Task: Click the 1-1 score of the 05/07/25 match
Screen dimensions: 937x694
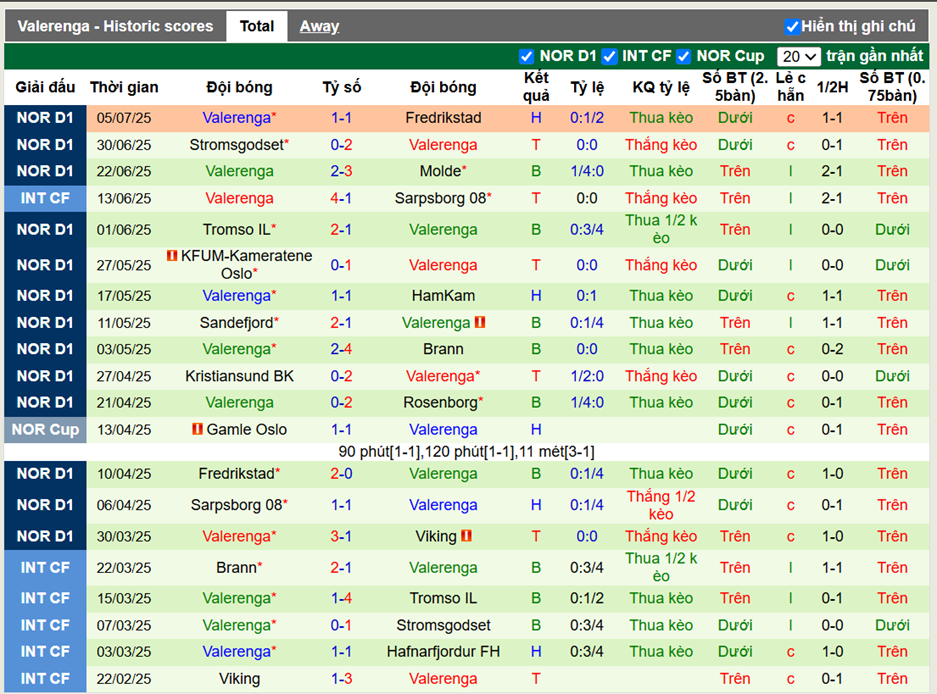Action: coord(341,118)
